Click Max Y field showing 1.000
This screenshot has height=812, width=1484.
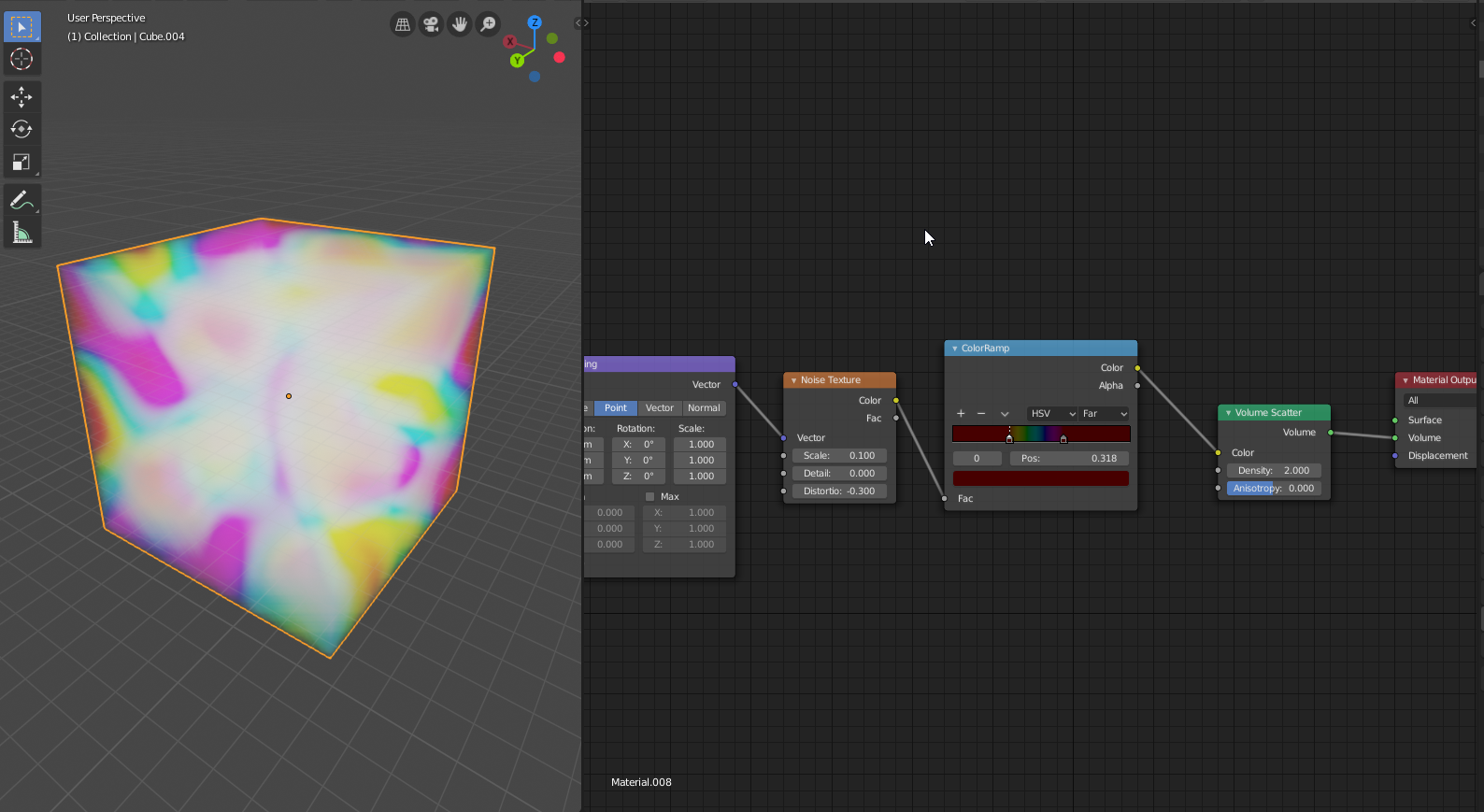684,528
